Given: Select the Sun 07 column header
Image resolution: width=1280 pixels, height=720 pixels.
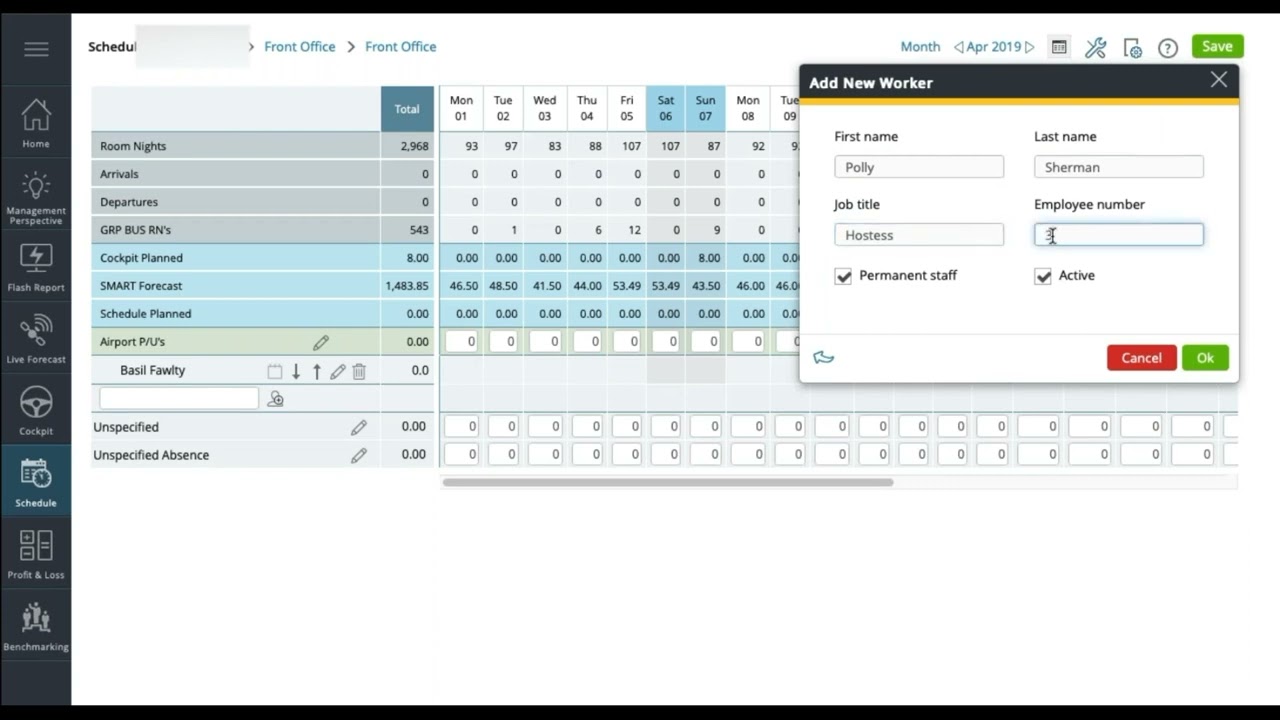Looking at the screenshot, I should [x=705, y=108].
